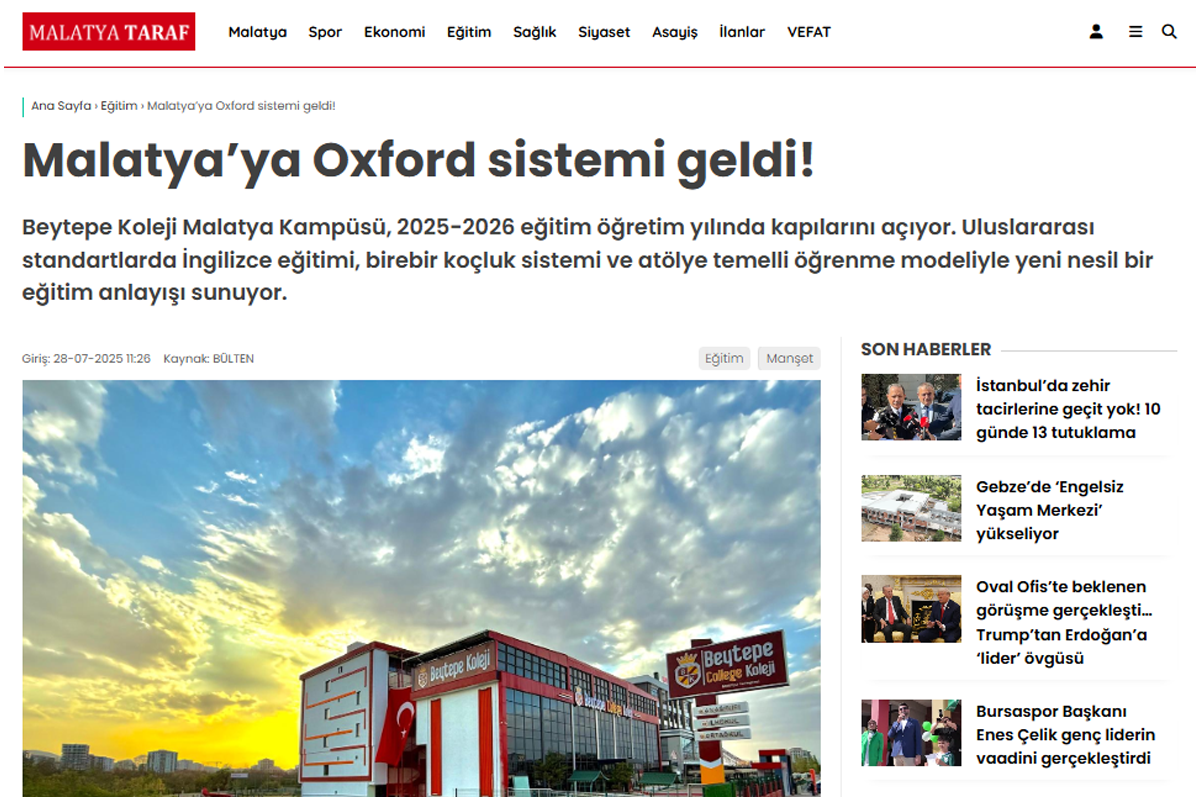The image size is (1200, 797).
Task: Click the Eğitim breadcrumb link
Action: pos(119,106)
